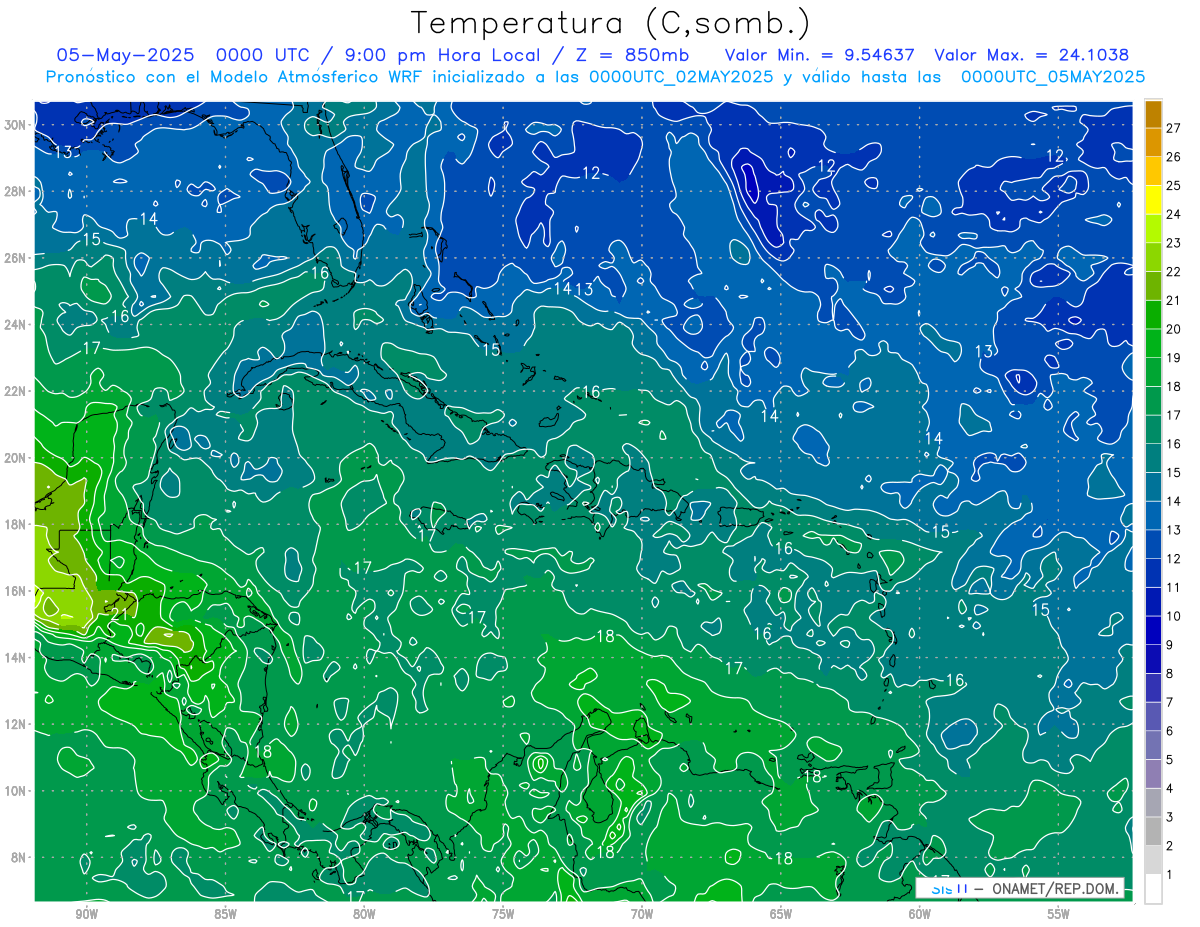Viewport: 1200px width, 927px height.
Task: Click the "21" contour label on the map
Action: tap(119, 613)
